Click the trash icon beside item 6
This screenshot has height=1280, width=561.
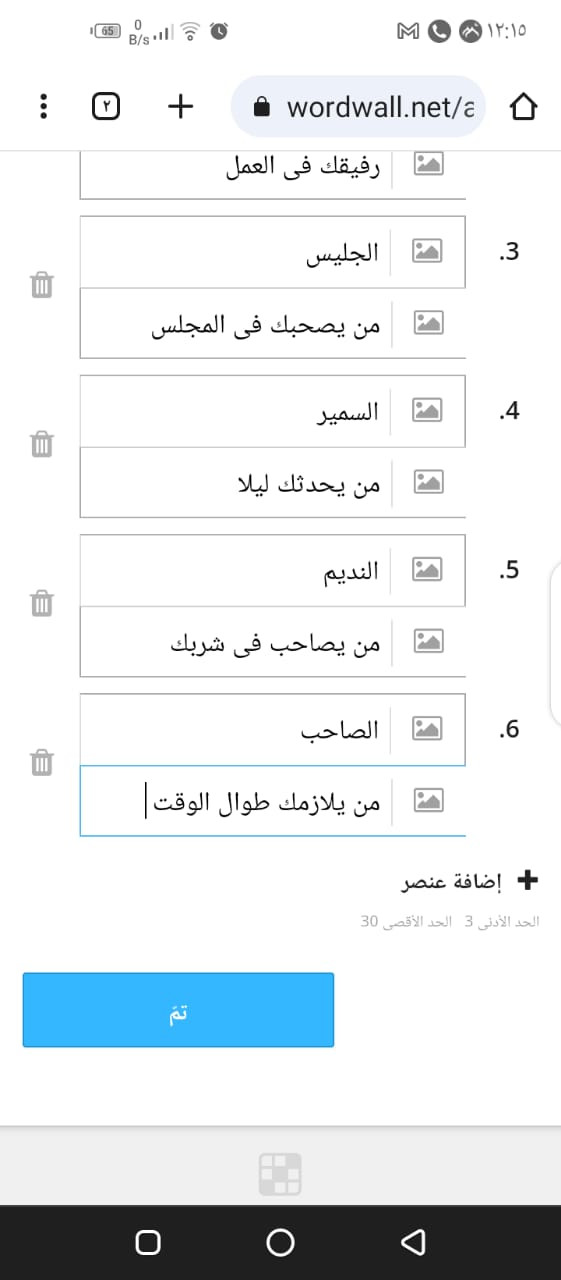(40, 763)
